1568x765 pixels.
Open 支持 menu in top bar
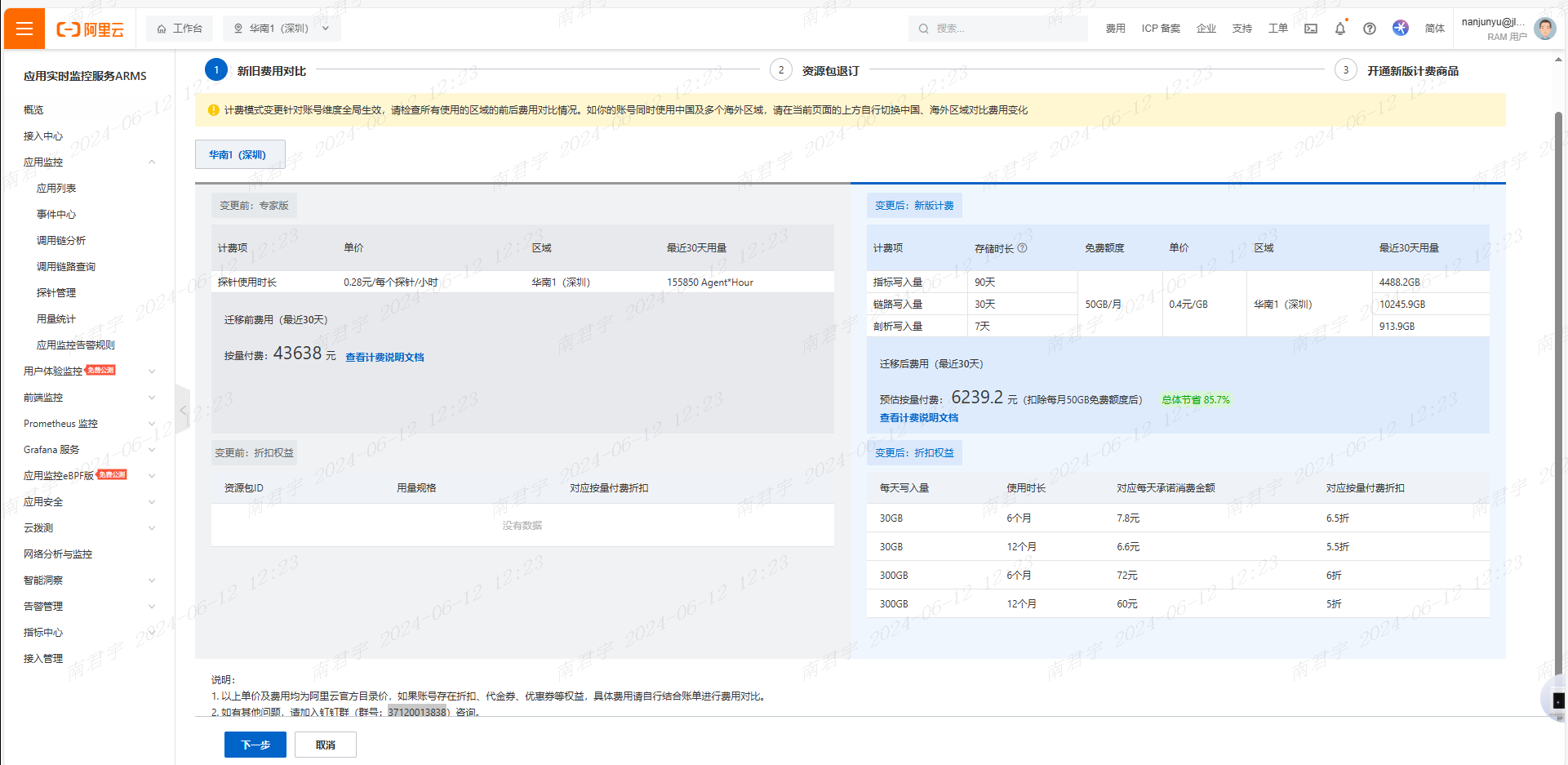[1242, 29]
